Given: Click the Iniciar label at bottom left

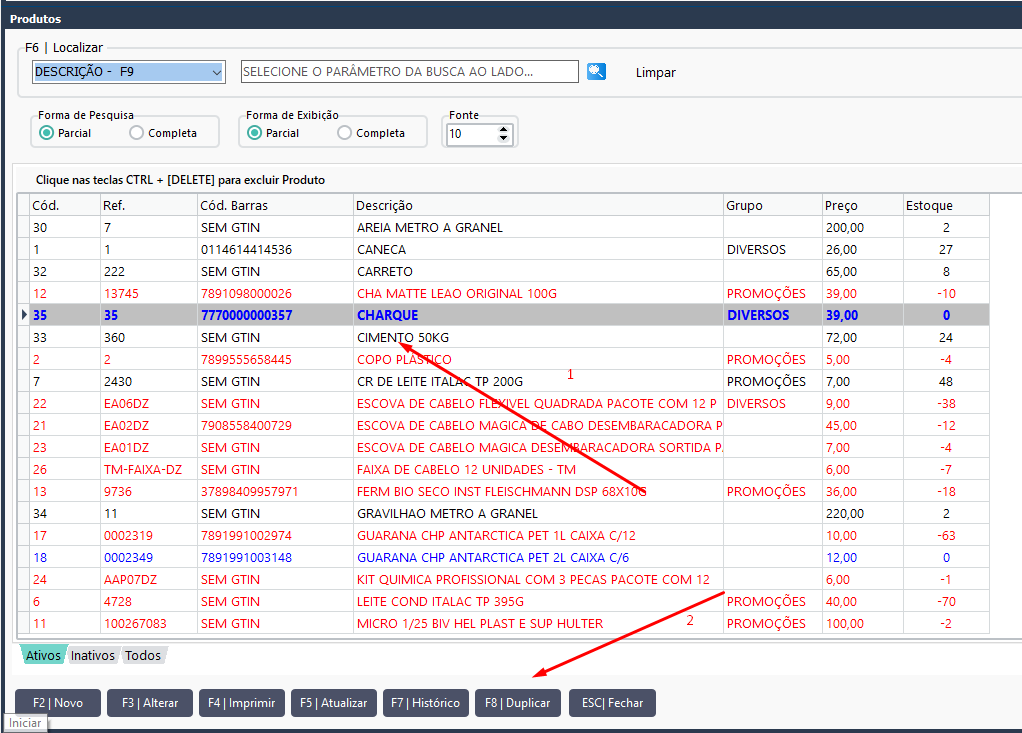Looking at the screenshot, I should [25, 723].
